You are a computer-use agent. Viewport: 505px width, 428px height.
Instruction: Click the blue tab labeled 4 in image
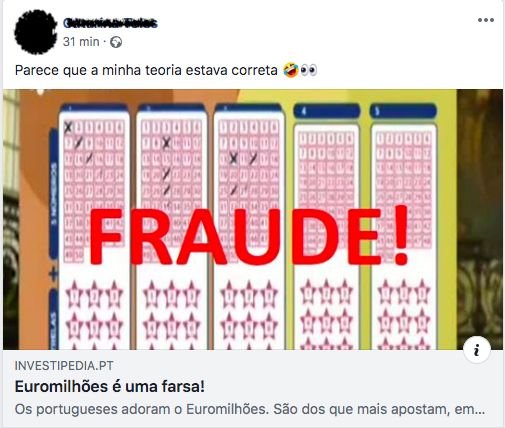pos(327,111)
